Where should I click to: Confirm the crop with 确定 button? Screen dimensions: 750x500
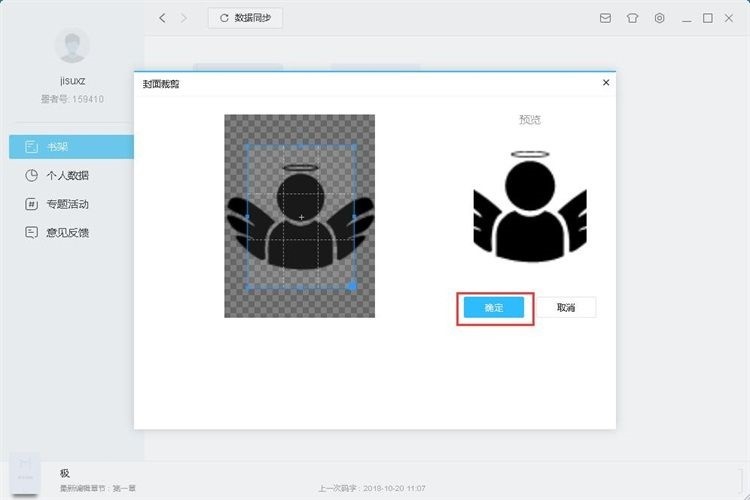click(x=494, y=308)
